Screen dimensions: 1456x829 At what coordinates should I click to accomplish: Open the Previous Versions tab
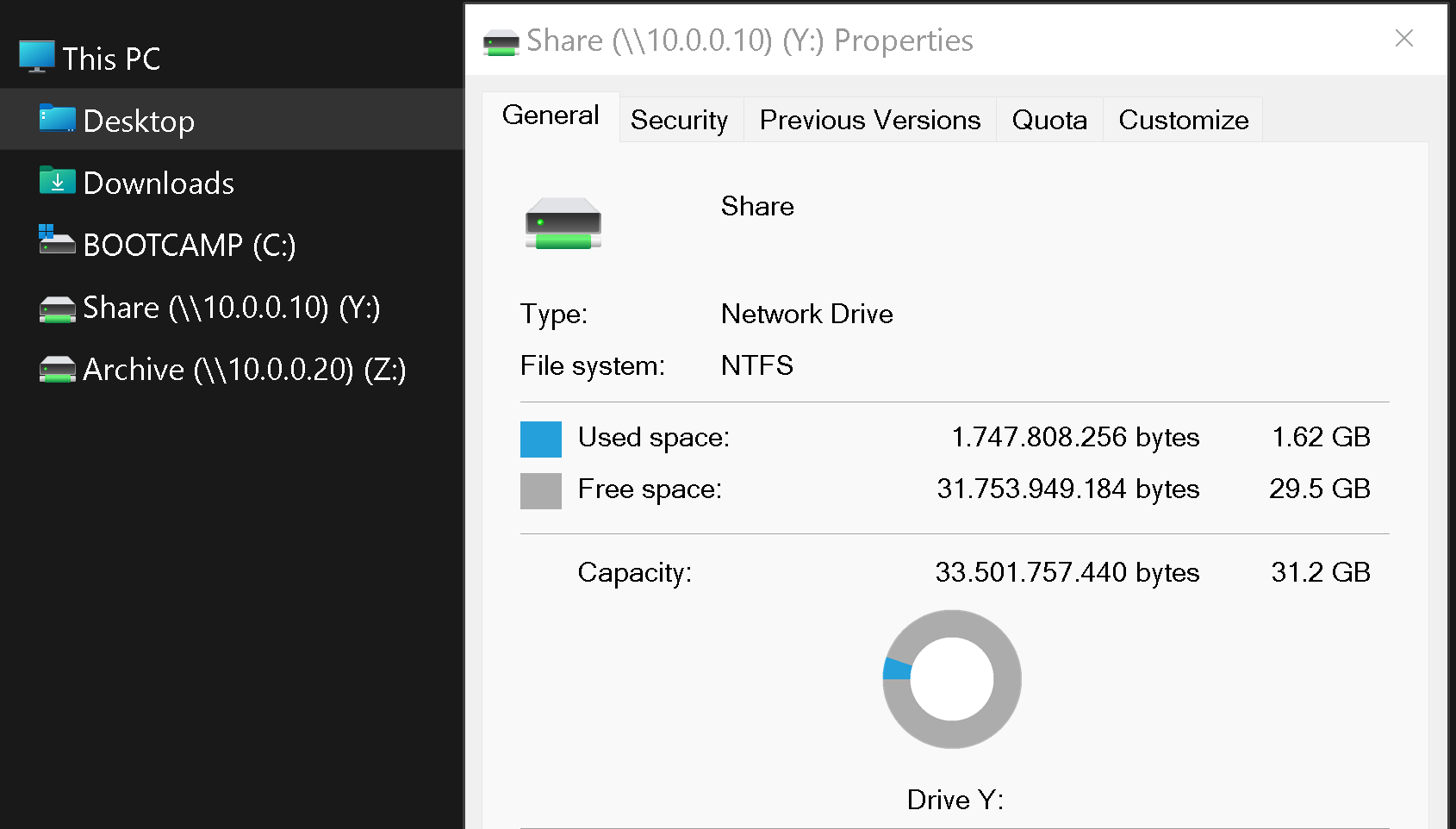pos(870,120)
